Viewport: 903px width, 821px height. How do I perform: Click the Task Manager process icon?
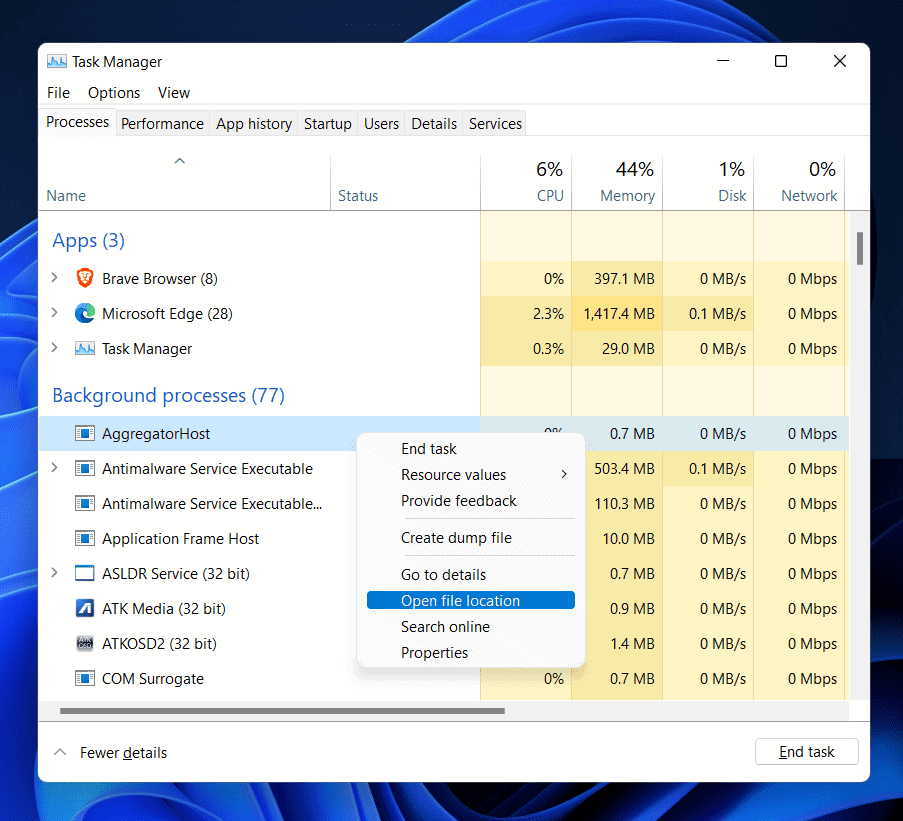85,349
